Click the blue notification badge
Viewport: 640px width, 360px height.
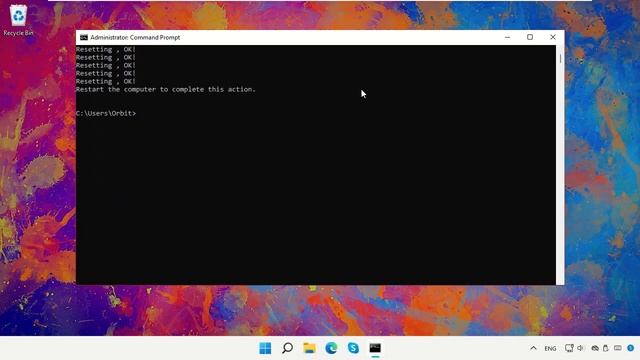click(631, 348)
